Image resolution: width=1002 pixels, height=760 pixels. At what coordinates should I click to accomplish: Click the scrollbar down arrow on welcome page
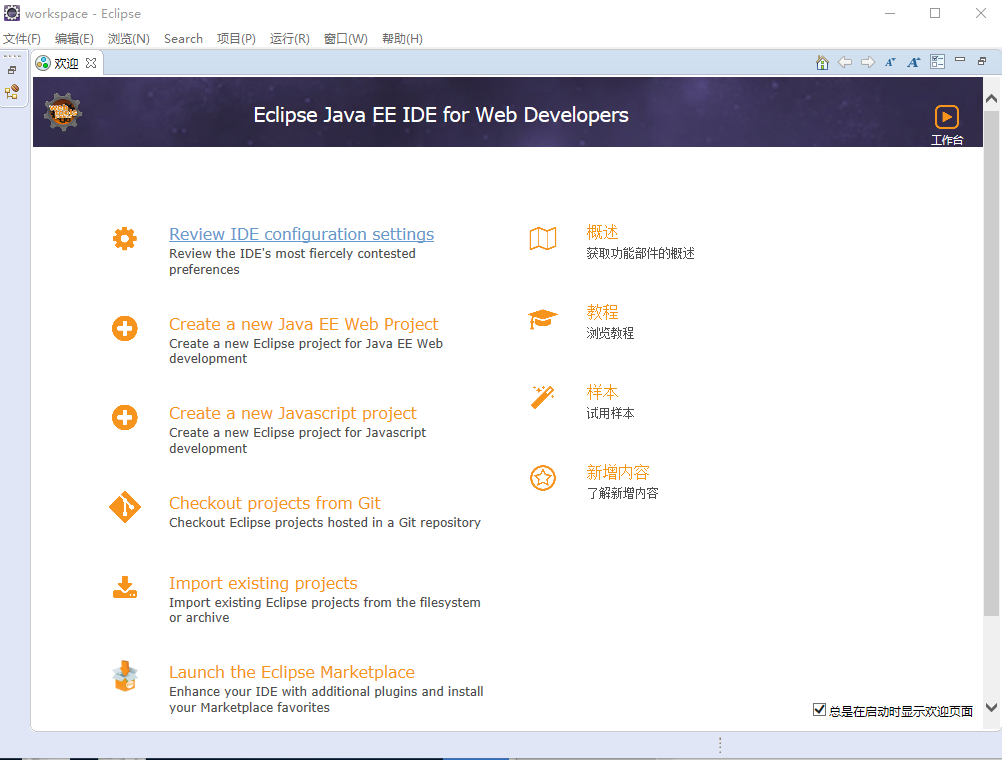[x=991, y=707]
